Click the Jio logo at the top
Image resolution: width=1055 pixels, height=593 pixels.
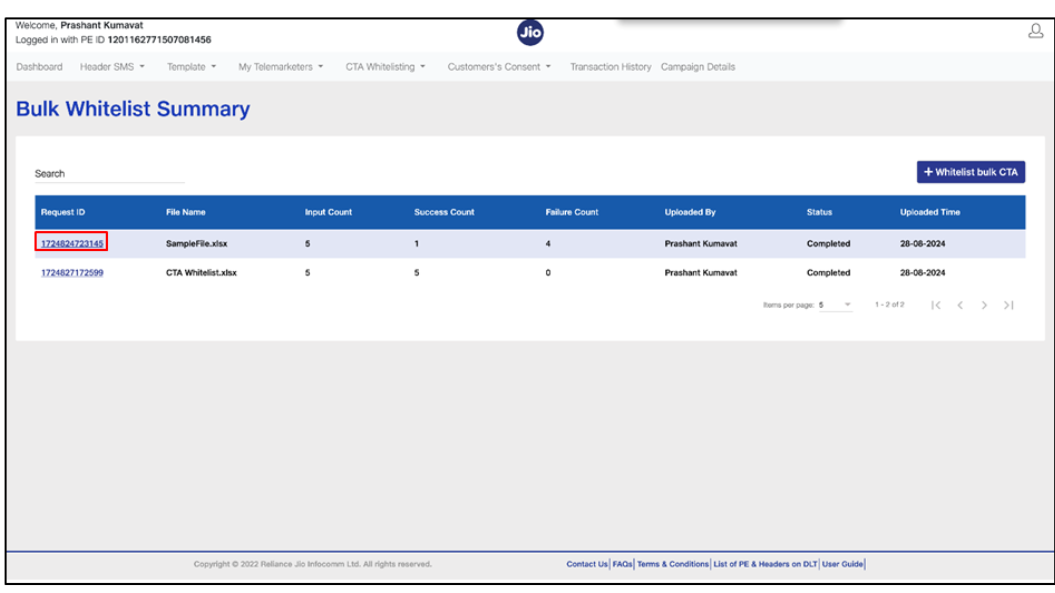530,32
